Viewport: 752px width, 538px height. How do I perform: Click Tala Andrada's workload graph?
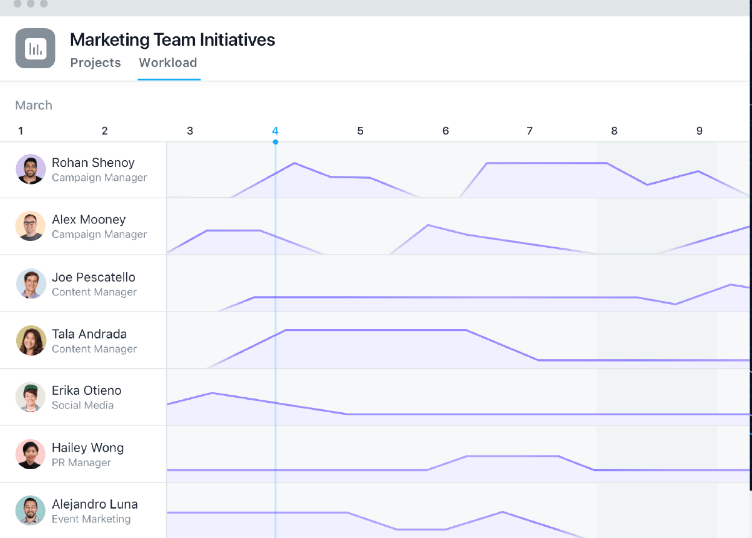click(458, 340)
